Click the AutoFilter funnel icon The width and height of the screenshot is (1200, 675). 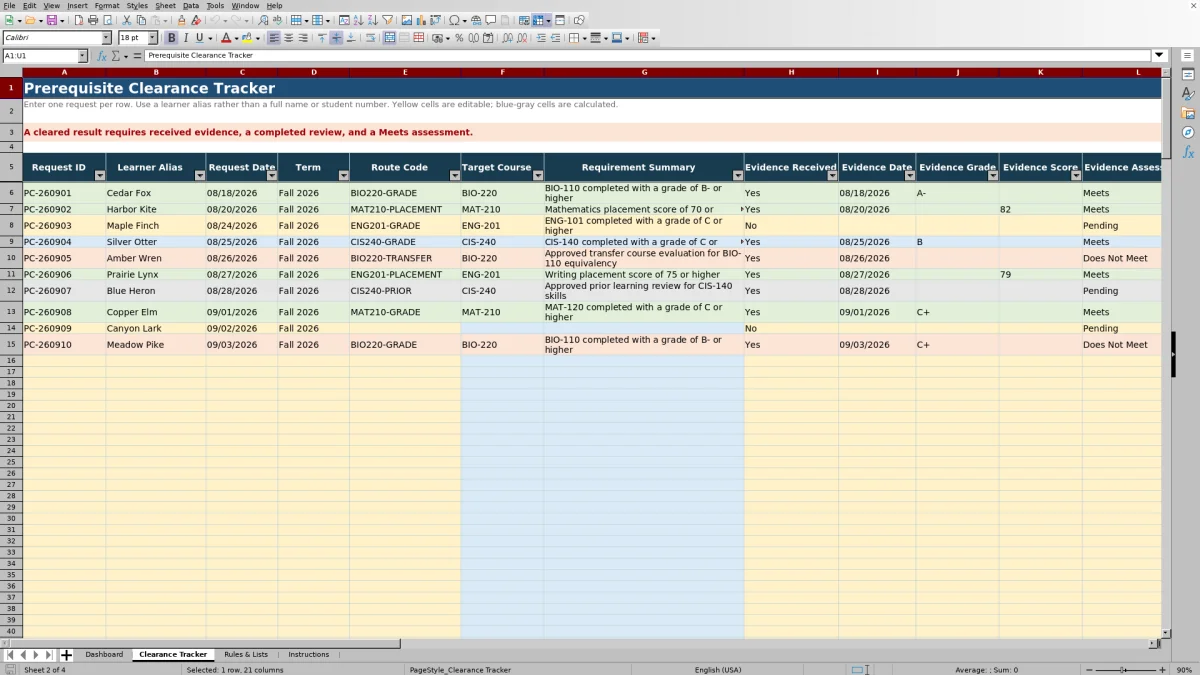point(387,20)
